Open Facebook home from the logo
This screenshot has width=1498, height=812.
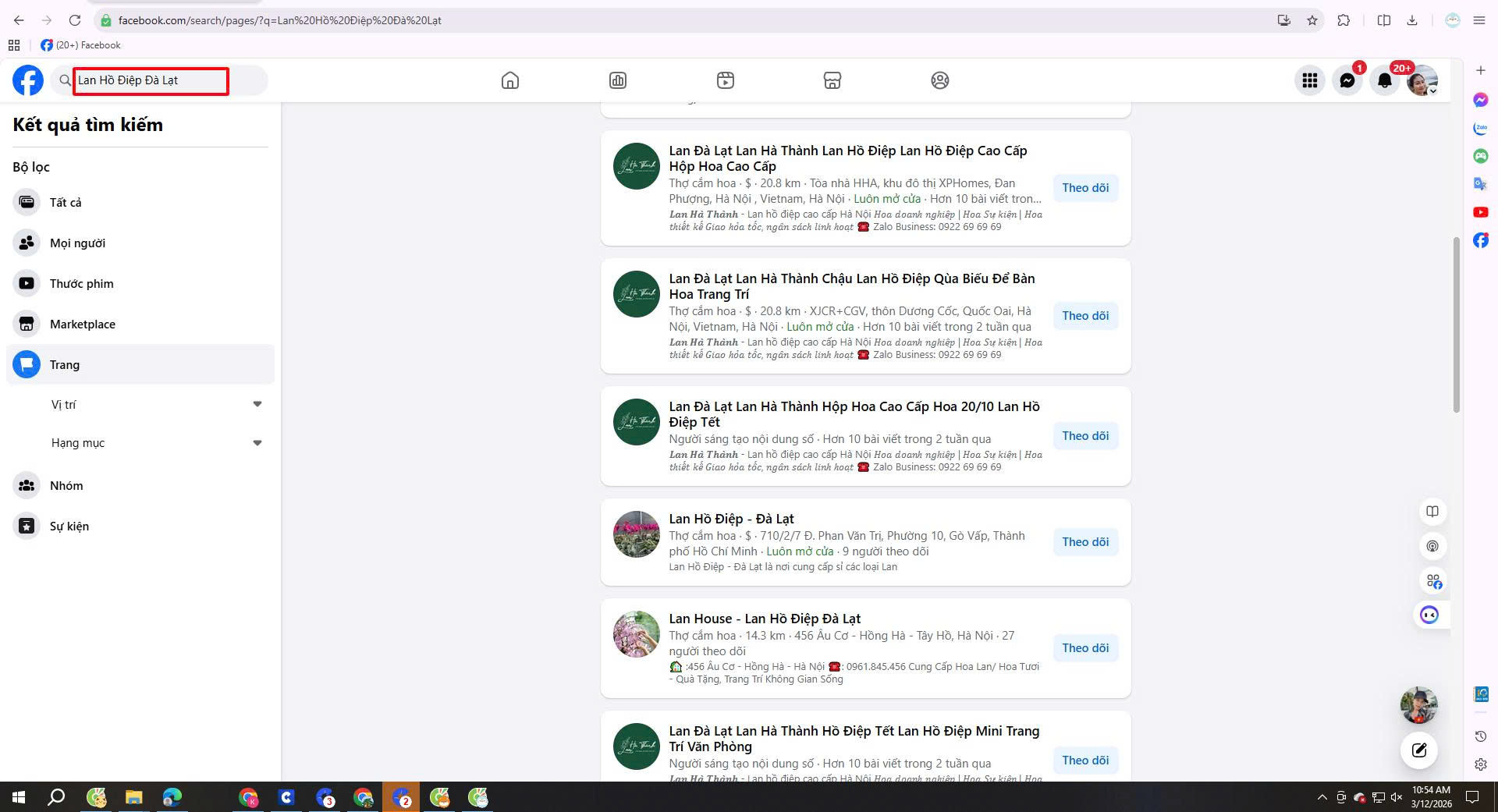coord(28,80)
